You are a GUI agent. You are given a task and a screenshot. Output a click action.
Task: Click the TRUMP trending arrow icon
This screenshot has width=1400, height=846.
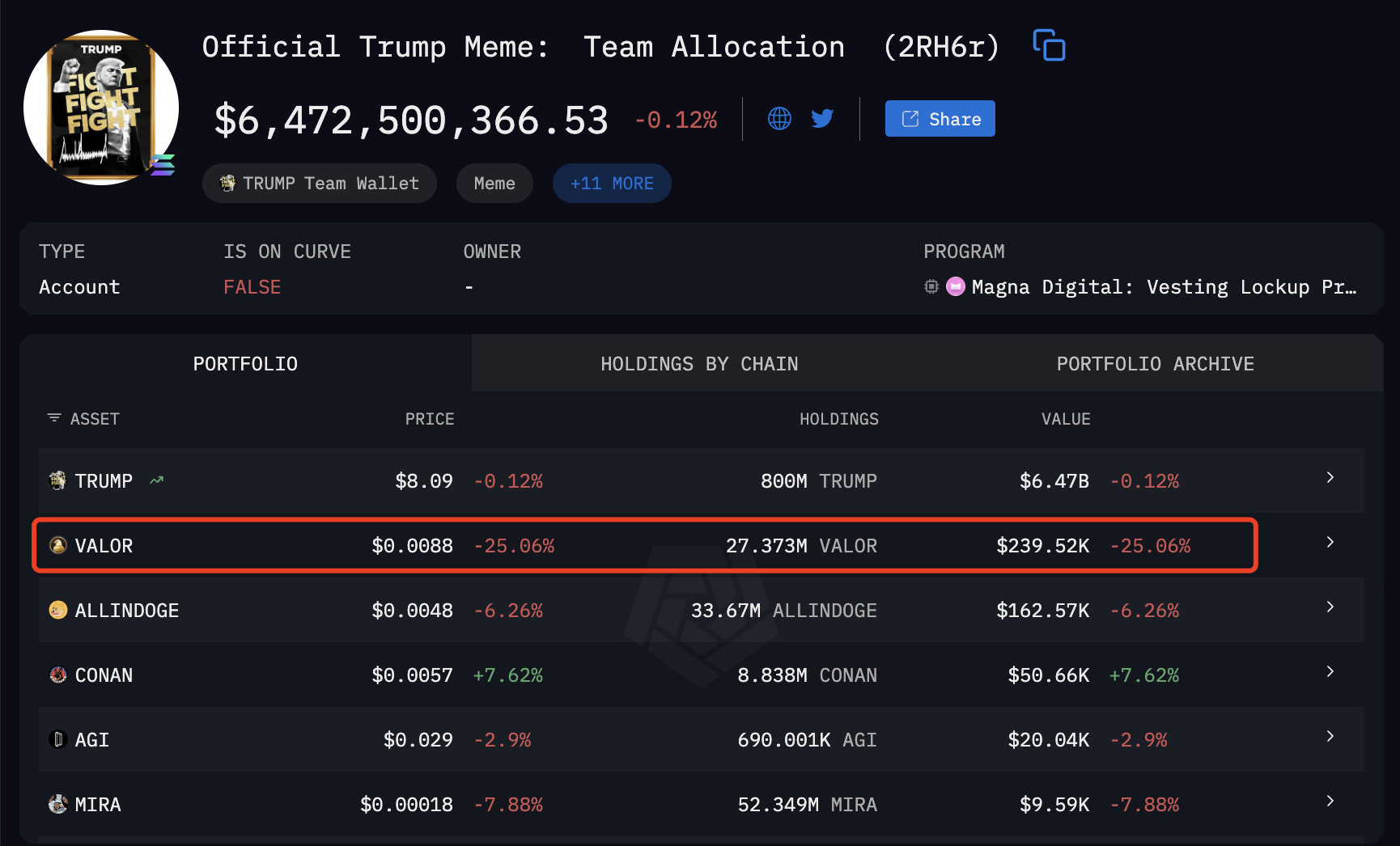click(157, 480)
